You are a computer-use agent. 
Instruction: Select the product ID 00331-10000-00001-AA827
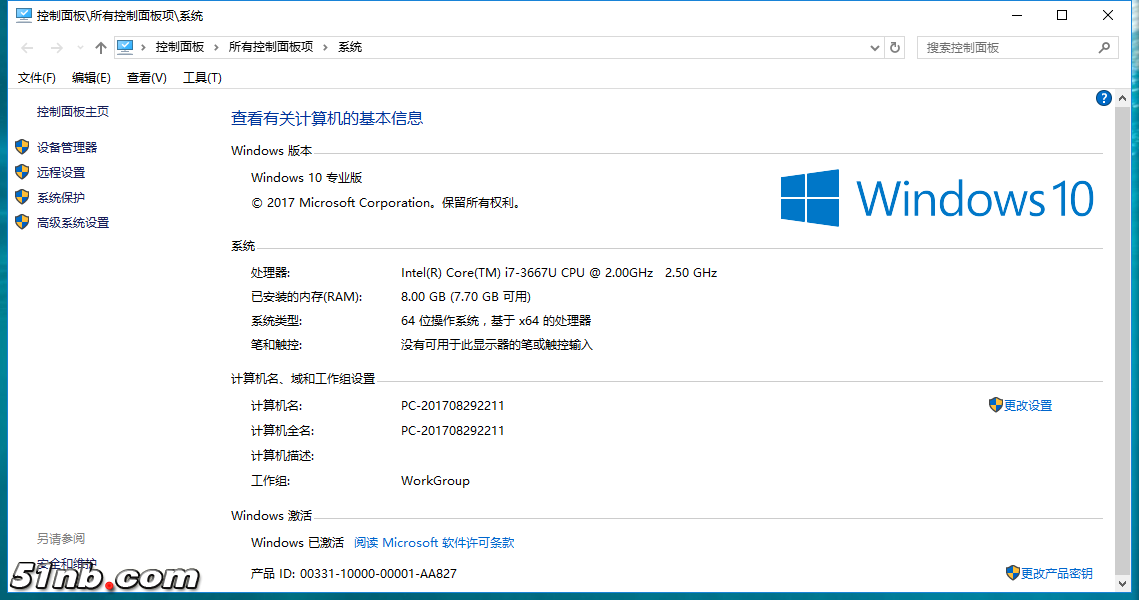(378, 574)
